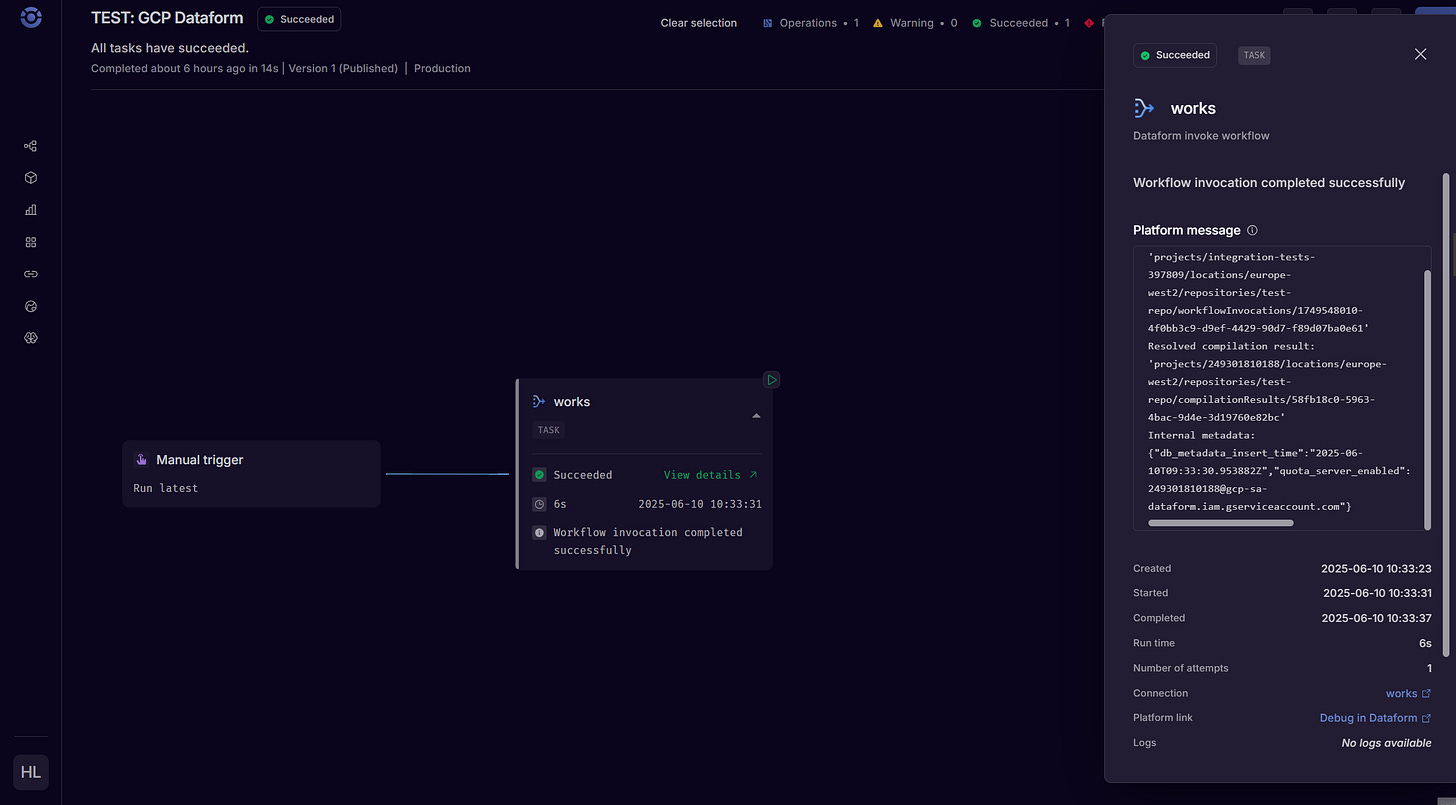This screenshot has height=805, width=1456.
Task: Click the Created value 2025-06-10 10:33:23
Action: pos(1376,568)
